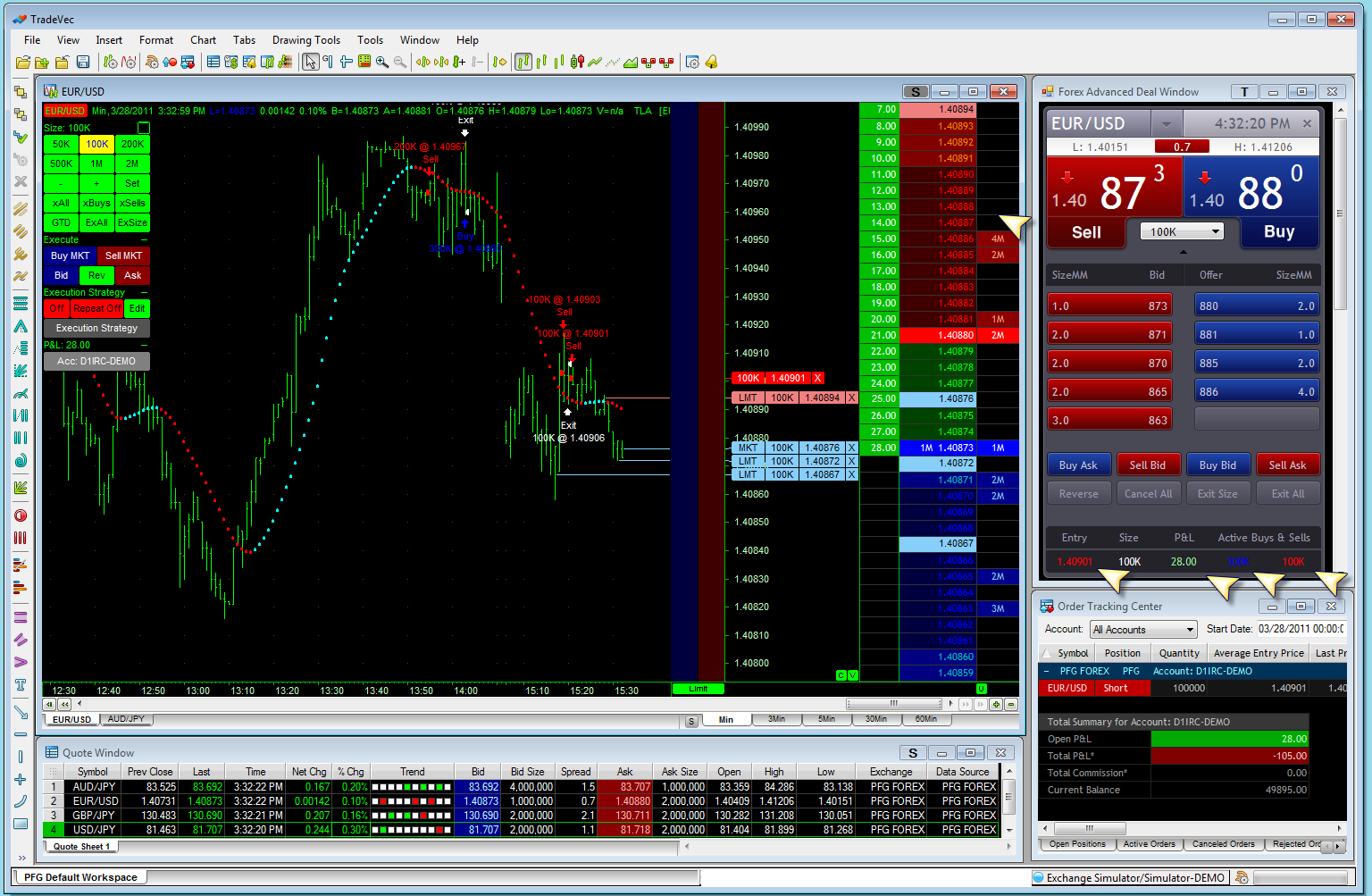Toggle the Repeat Off button
1372x896 pixels.
[x=96, y=308]
